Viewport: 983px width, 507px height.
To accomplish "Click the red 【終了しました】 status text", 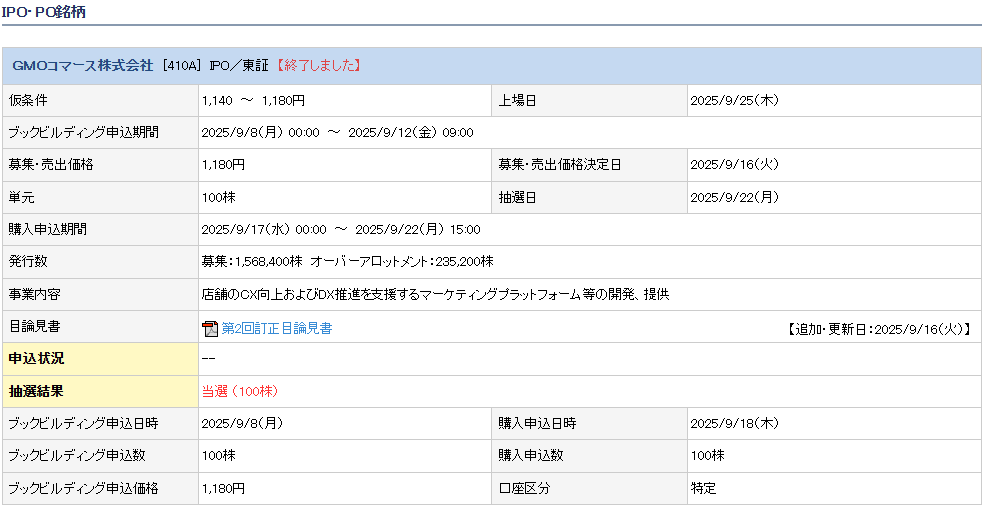I will click(317, 65).
